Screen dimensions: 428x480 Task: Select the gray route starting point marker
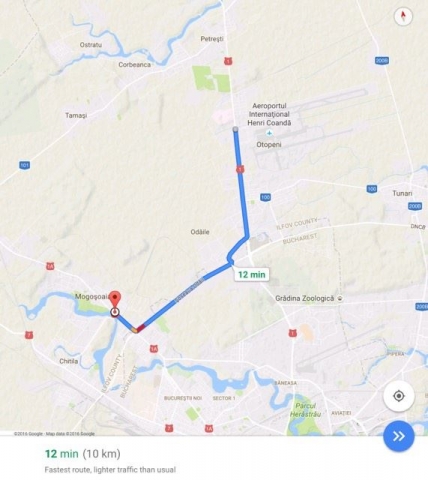(x=235, y=129)
